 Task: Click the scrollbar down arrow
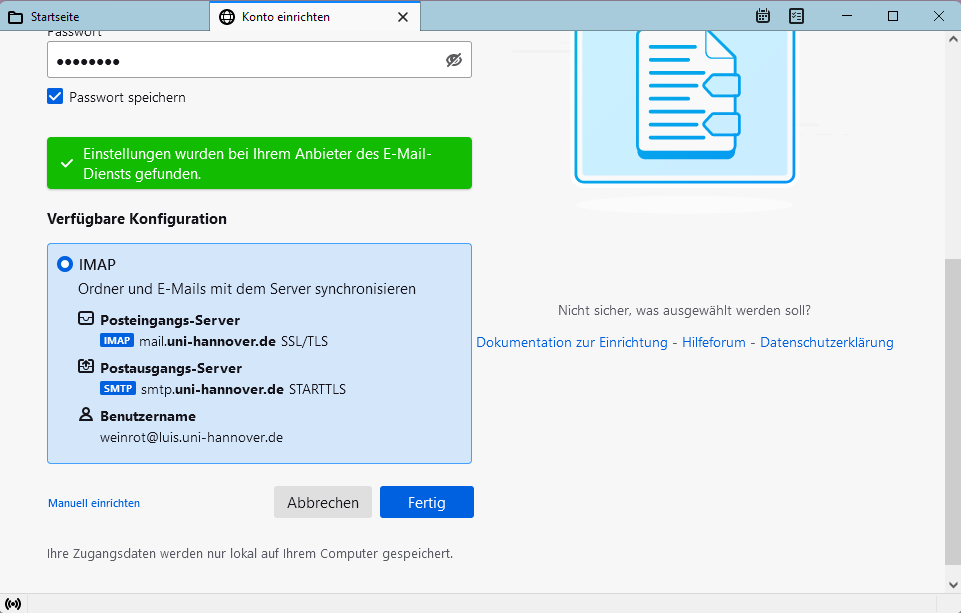tap(952, 583)
